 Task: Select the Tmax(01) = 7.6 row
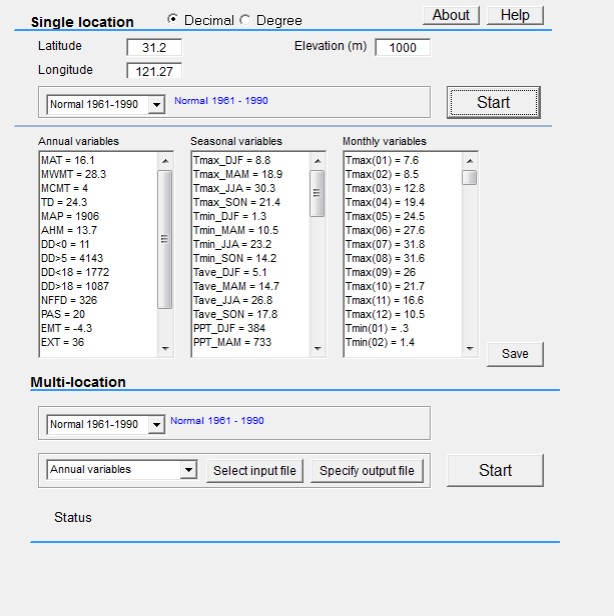click(403, 160)
